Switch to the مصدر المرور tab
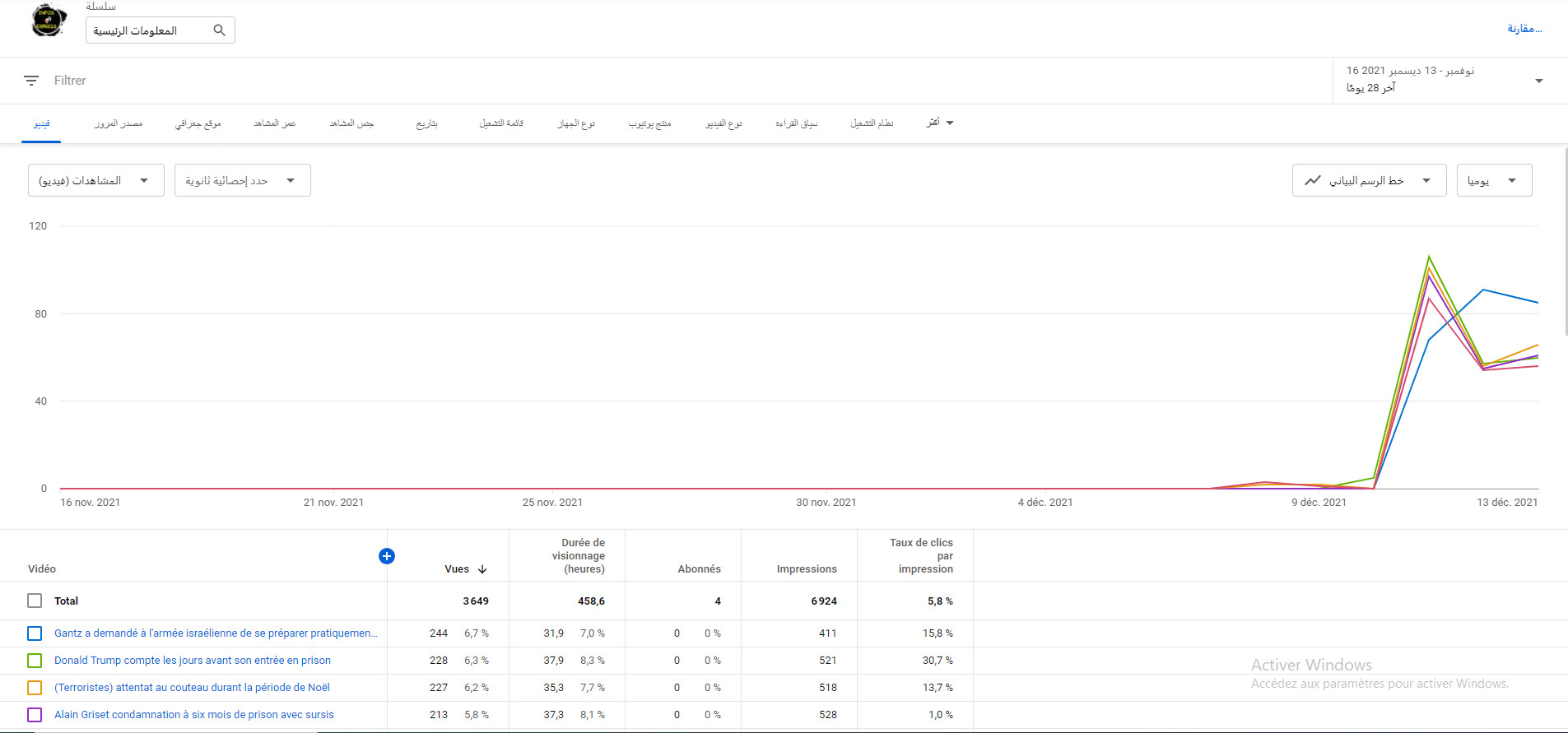 pos(119,123)
